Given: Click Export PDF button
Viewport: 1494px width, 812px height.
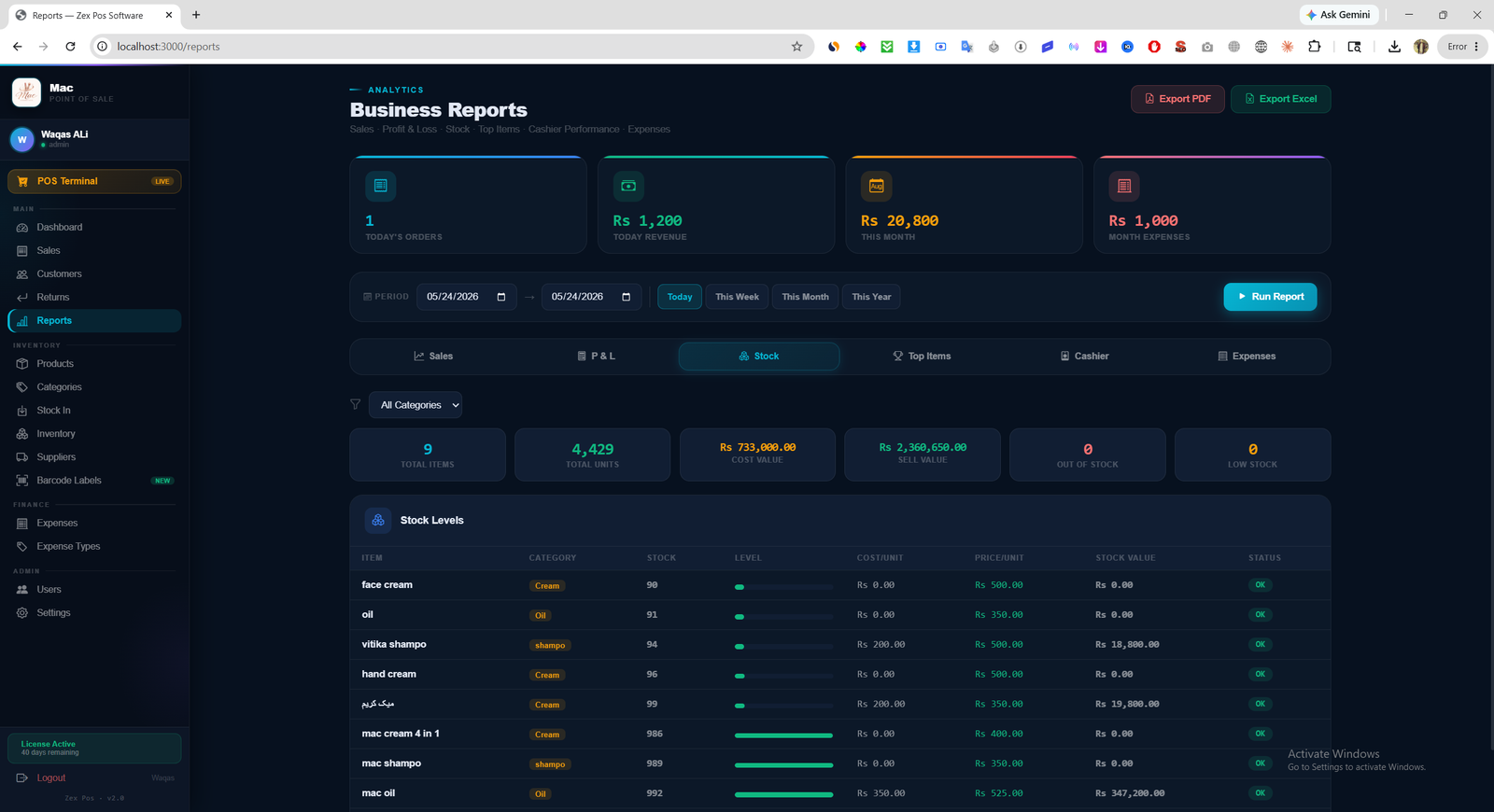Looking at the screenshot, I should coord(1177,99).
